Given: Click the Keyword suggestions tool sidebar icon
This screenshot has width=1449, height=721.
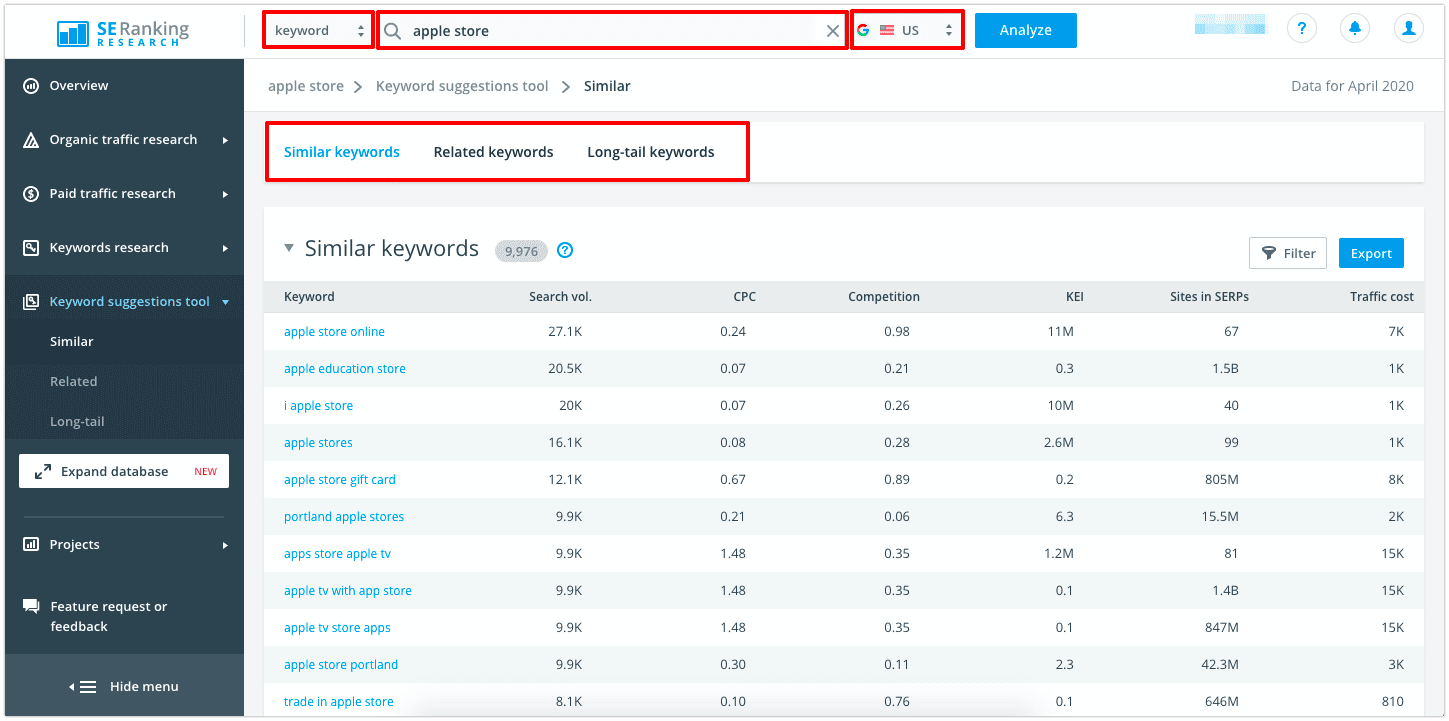Looking at the screenshot, I should (31, 302).
